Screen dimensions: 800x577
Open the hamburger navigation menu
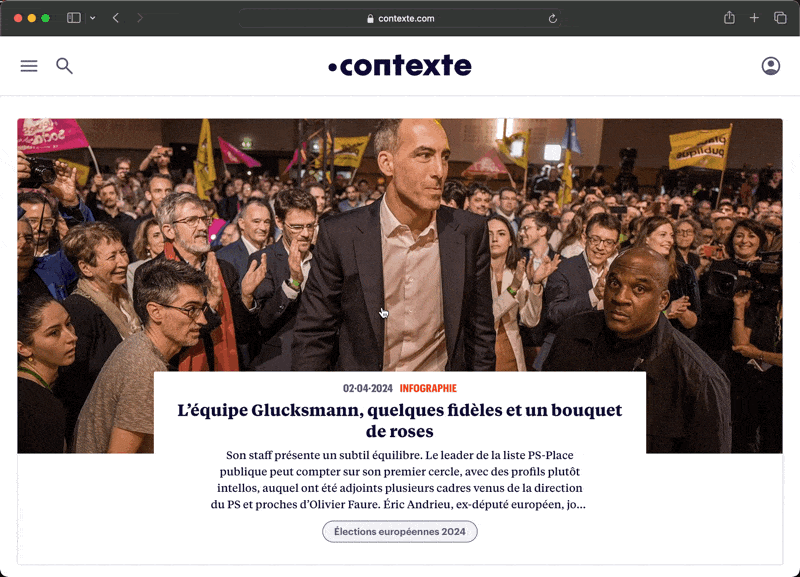(x=29, y=66)
